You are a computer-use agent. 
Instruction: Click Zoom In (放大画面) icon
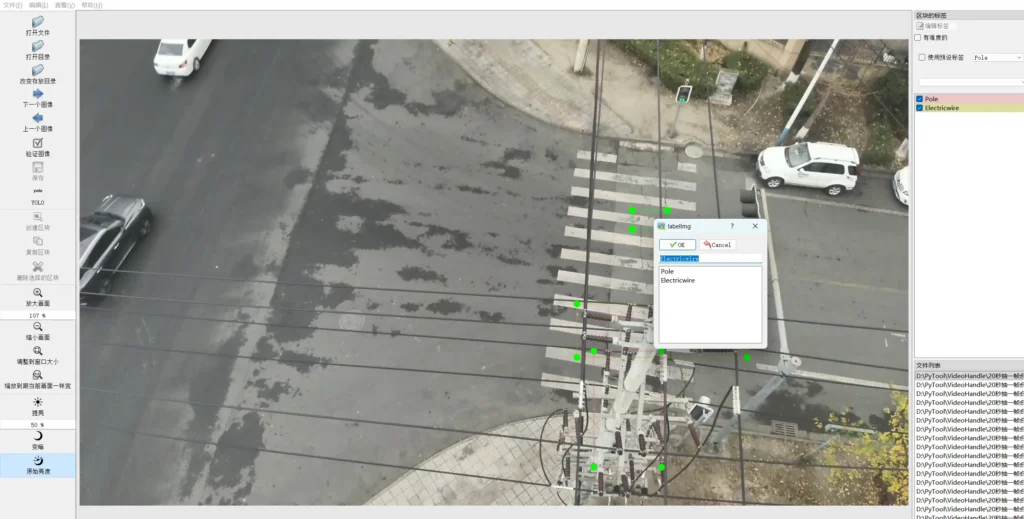tap(38, 292)
